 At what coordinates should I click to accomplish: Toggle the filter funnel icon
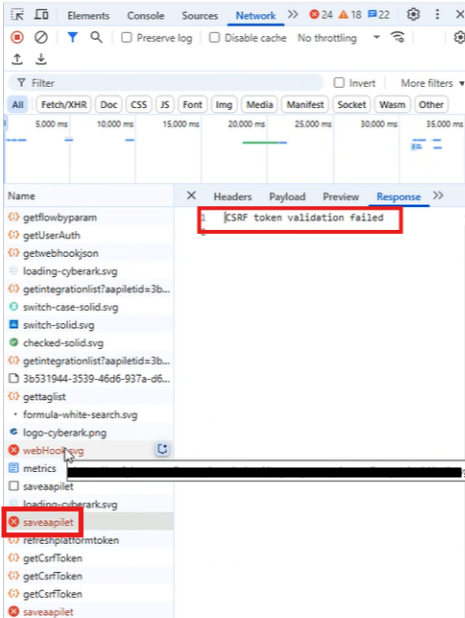[x=72, y=37]
